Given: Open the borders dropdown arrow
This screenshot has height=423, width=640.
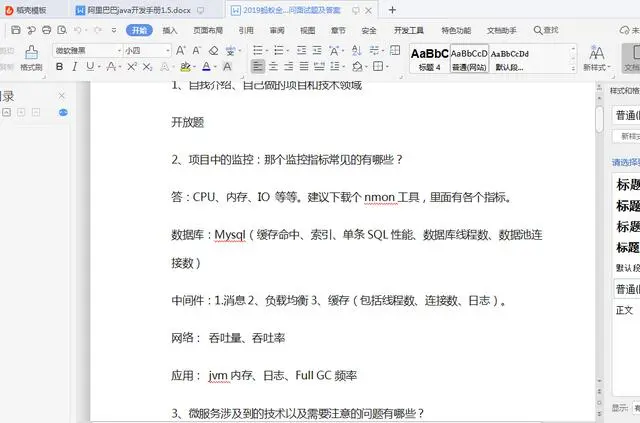Looking at the screenshot, I should pyautogui.click(x=387, y=67).
